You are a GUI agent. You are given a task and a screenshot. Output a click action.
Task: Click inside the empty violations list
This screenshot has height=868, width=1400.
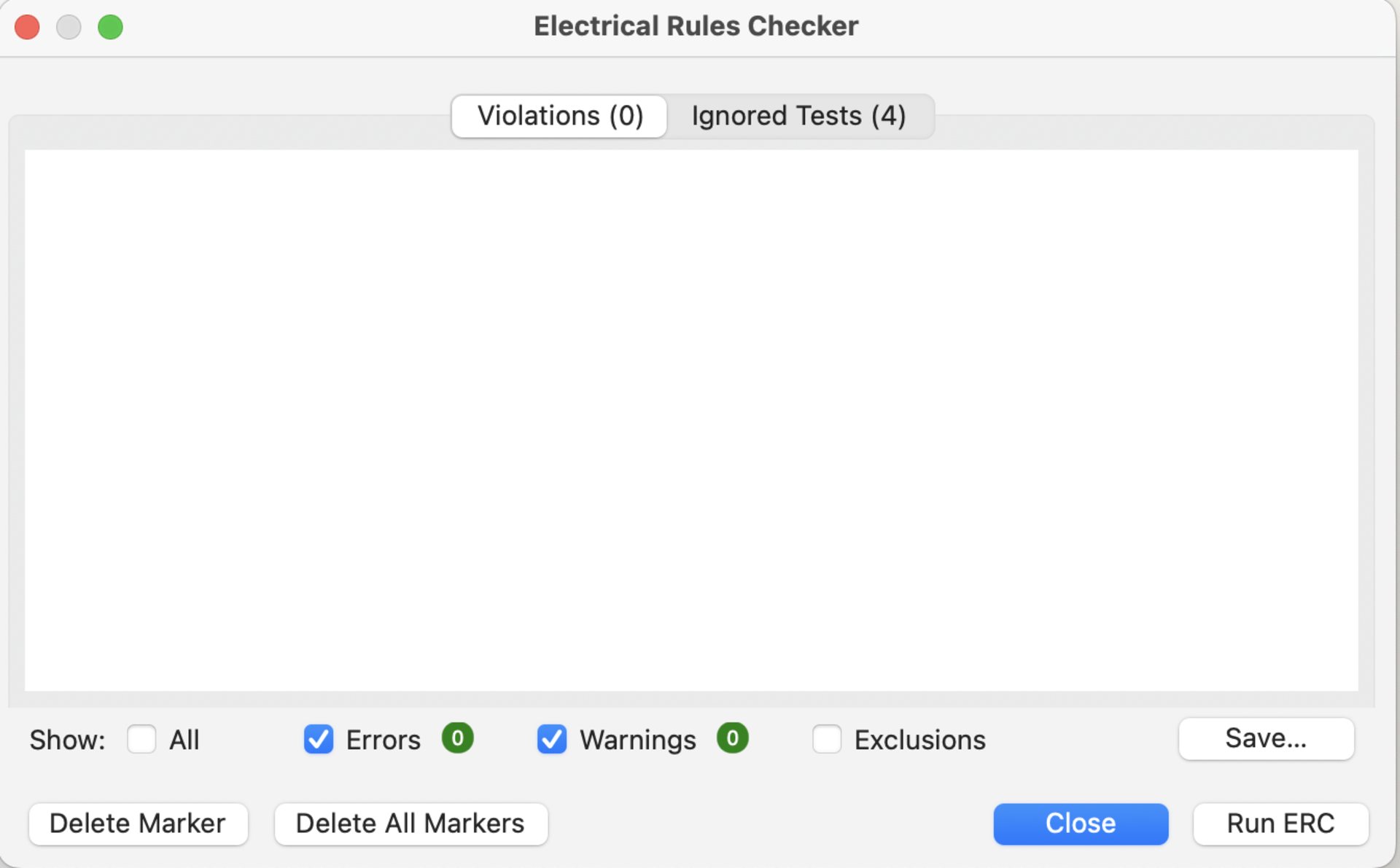tap(691, 420)
